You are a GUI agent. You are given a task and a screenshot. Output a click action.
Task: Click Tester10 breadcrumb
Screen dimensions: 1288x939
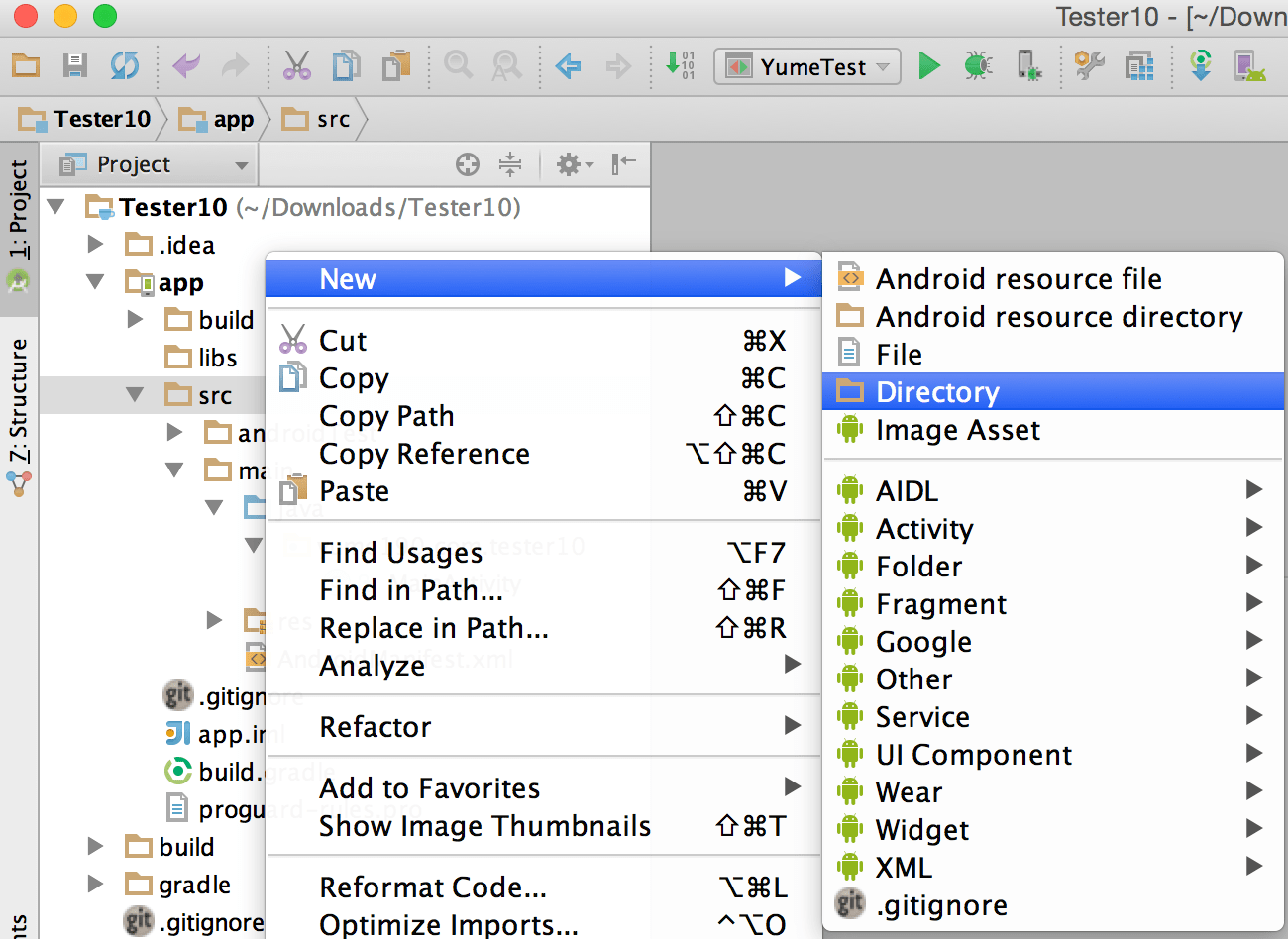pyautogui.click(x=85, y=120)
